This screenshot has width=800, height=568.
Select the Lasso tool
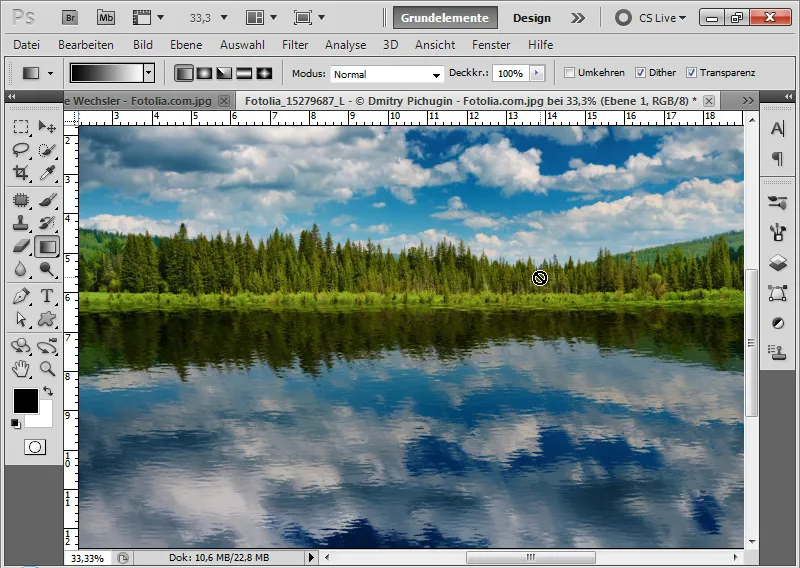[x=20, y=150]
